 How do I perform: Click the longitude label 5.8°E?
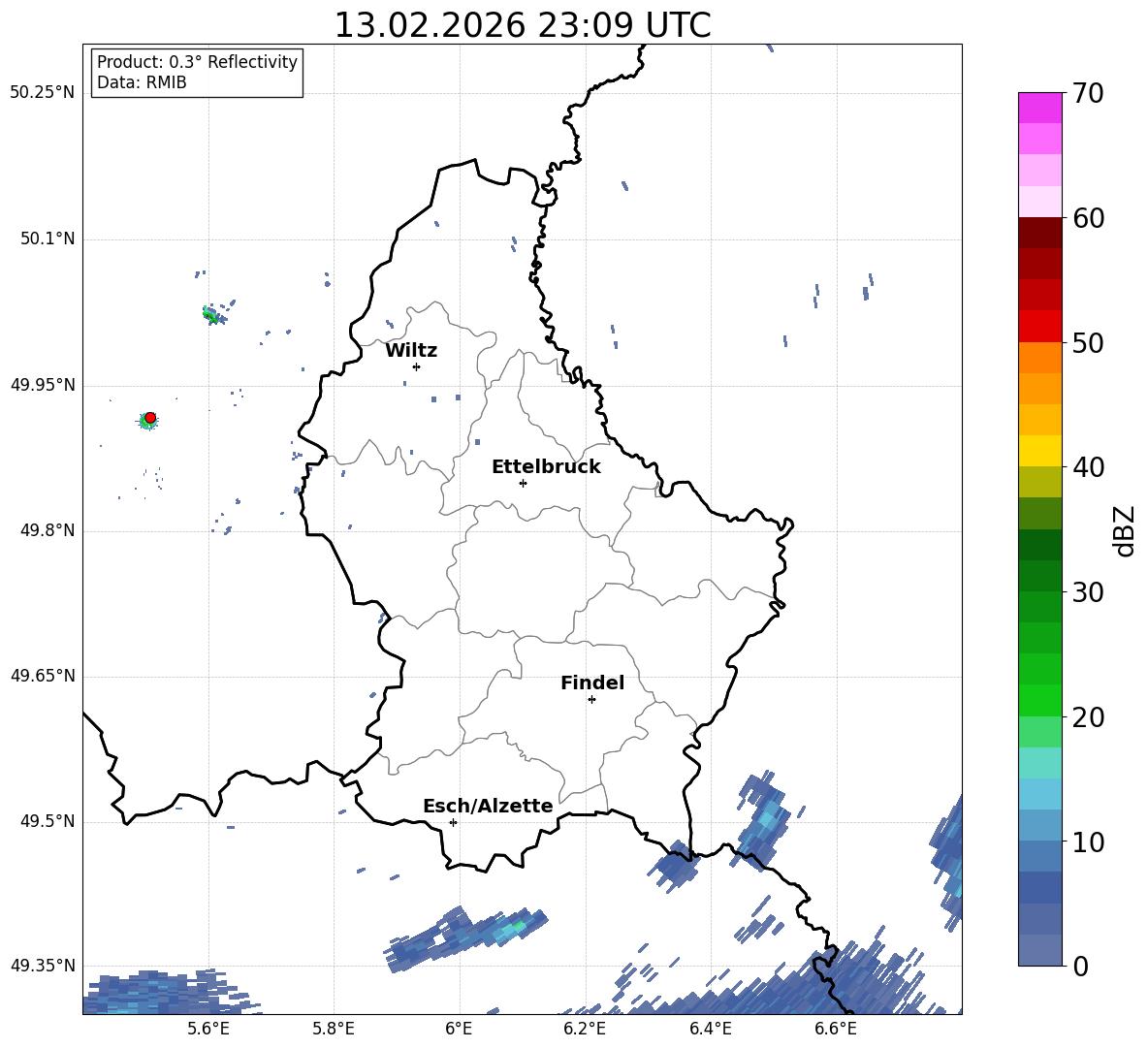tap(334, 1029)
